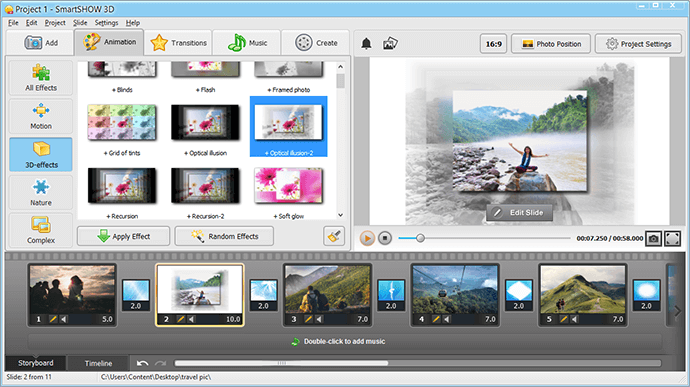Click the pencil icon on slide 2
Screen dimensions: 690x387
pyautogui.click(x=180, y=319)
